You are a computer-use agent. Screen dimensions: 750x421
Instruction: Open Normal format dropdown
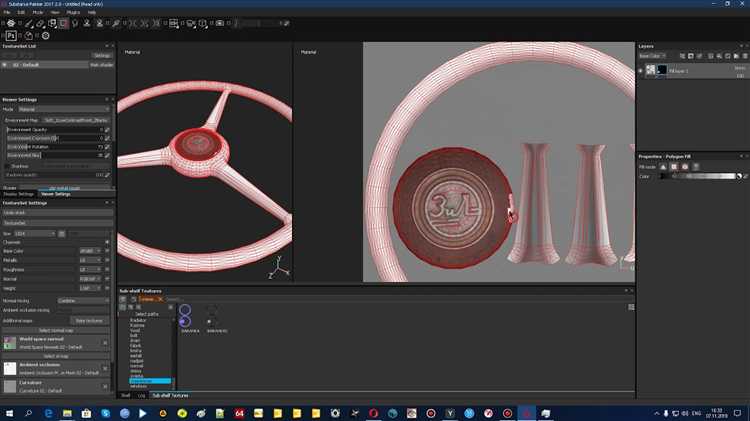coord(90,279)
